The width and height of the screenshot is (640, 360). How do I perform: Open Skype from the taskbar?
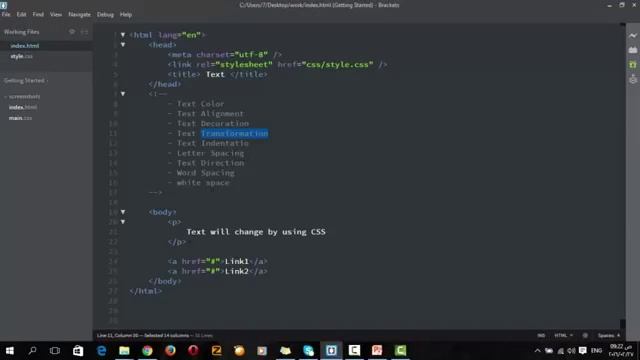tap(309, 351)
